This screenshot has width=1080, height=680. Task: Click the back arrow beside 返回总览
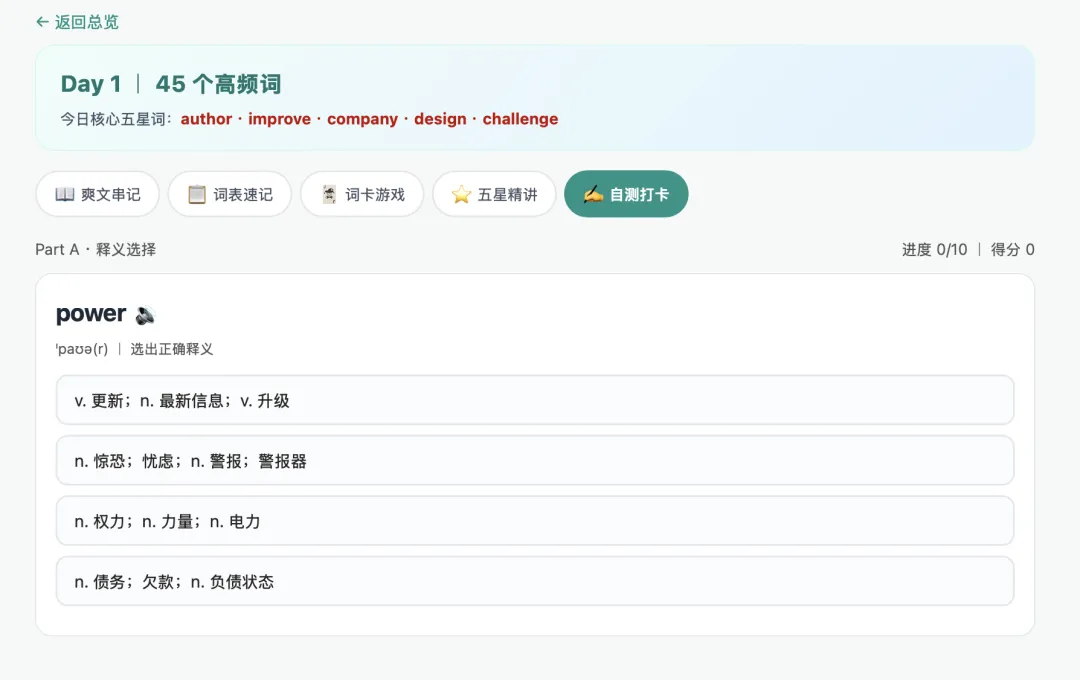coord(42,22)
